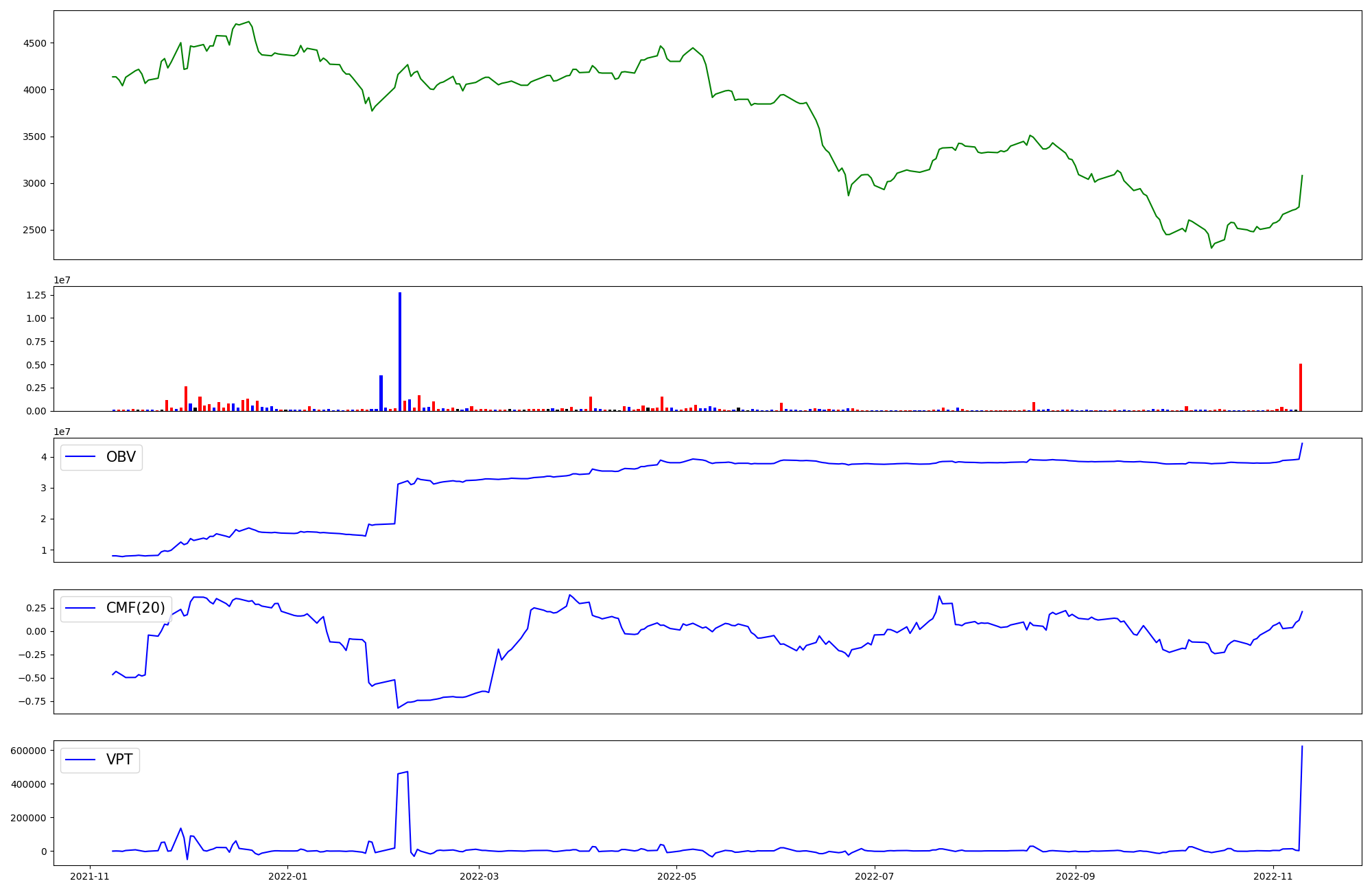Click the tall red volume bar at far right
This screenshot has height=892, width=1372.
point(1300,388)
